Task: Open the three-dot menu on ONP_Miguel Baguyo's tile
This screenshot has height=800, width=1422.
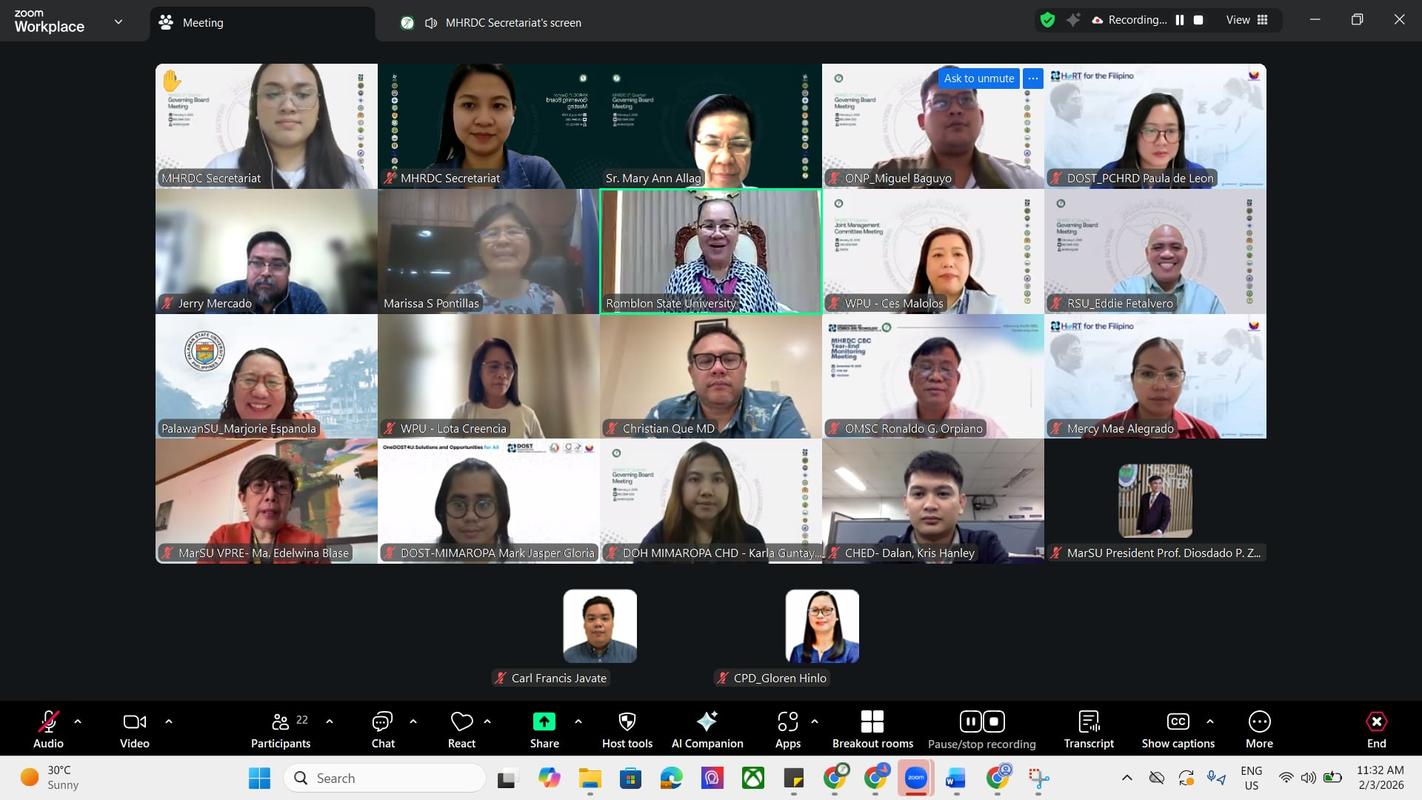Action: (x=1033, y=78)
